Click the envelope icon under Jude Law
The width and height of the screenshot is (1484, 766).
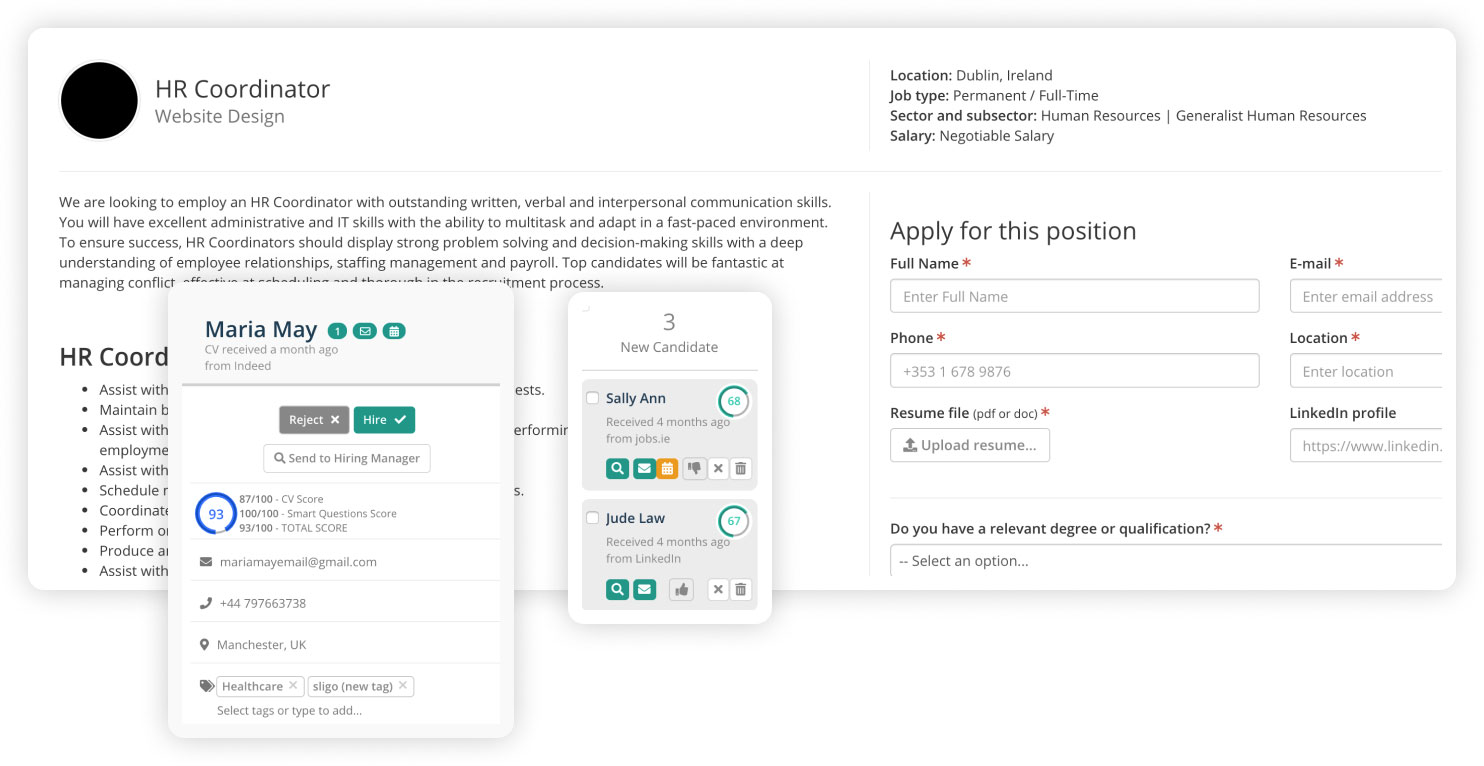pyautogui.click(x=644, y=590)
